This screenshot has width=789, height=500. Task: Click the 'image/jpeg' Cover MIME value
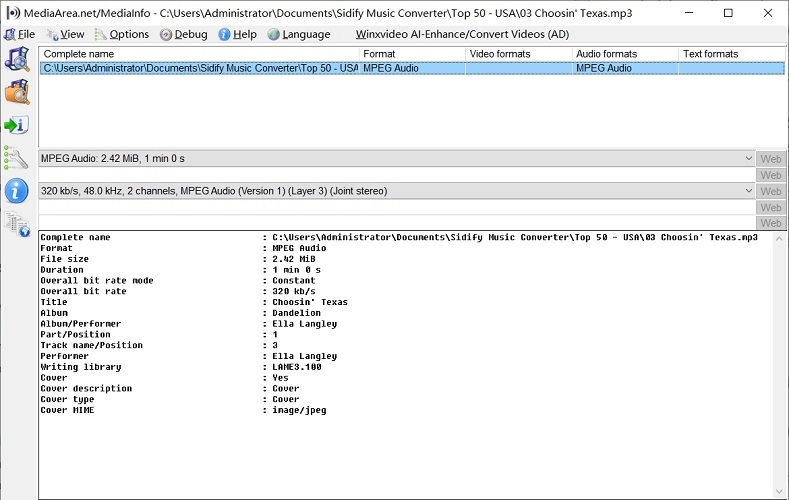(x=299, y=410)
